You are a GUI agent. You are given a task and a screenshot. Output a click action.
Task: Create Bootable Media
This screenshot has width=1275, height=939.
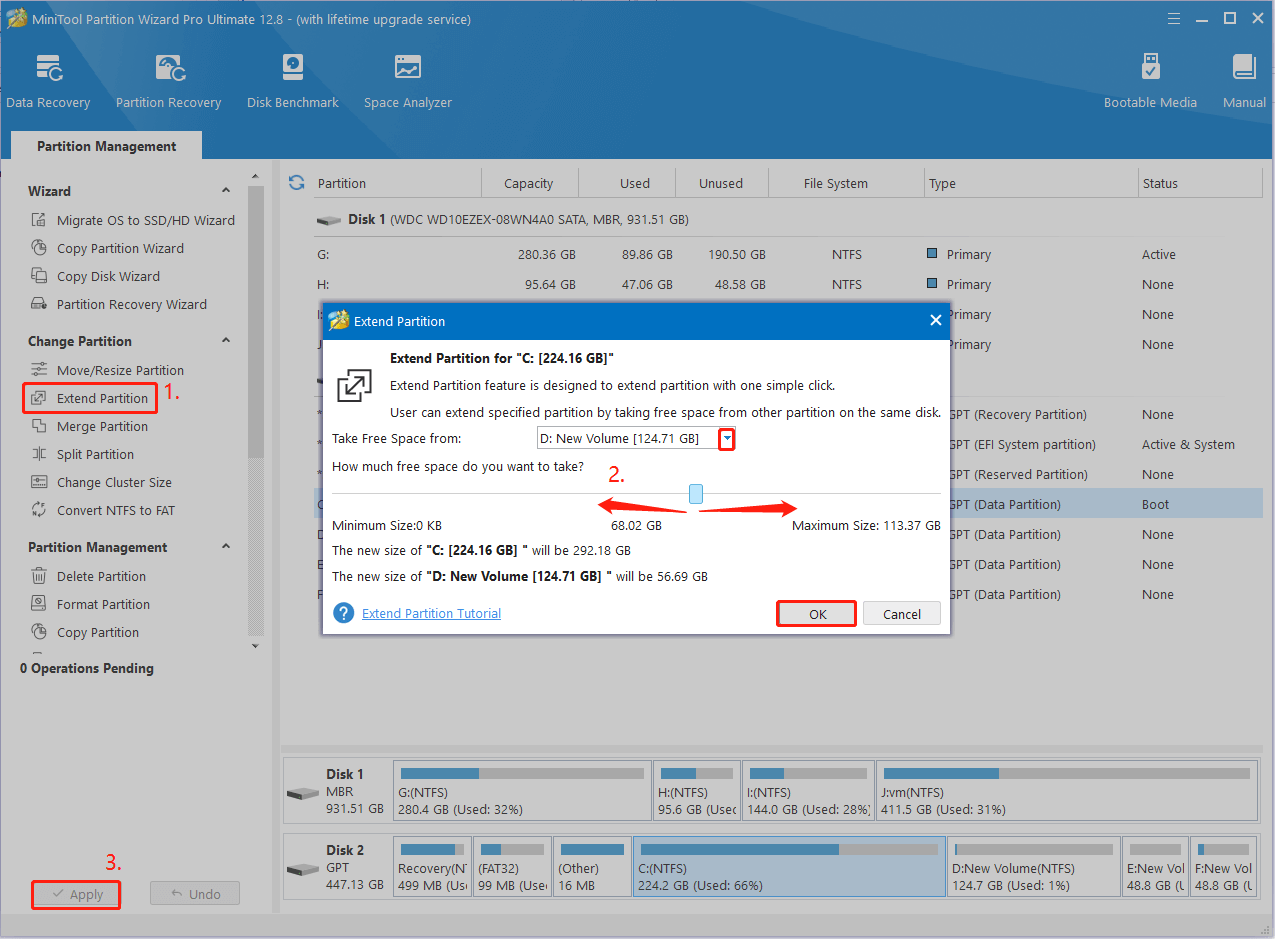click(x=1150, y=80)
